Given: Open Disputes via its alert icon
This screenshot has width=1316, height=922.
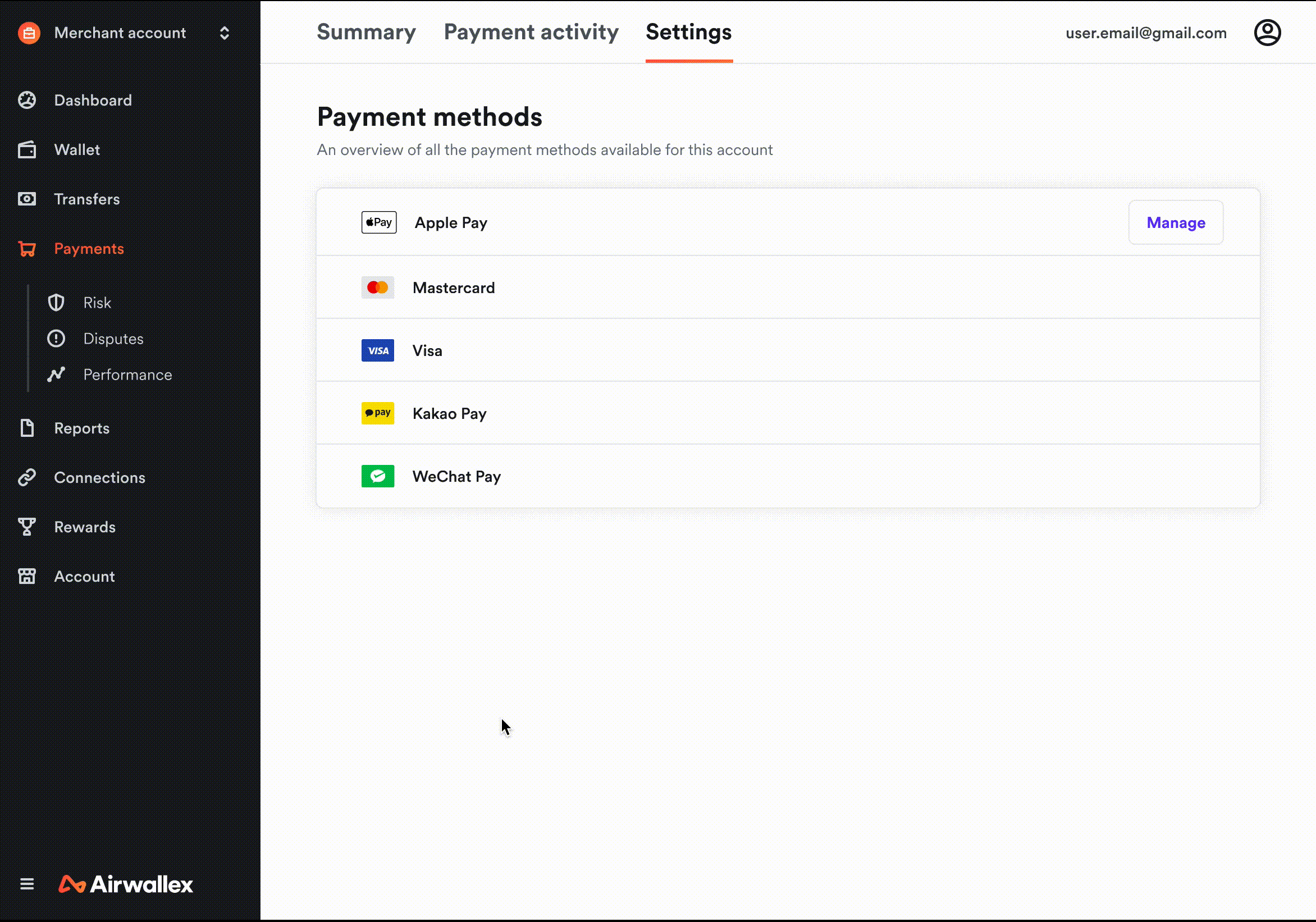Looking at the screenshot, I should [56, 339].
